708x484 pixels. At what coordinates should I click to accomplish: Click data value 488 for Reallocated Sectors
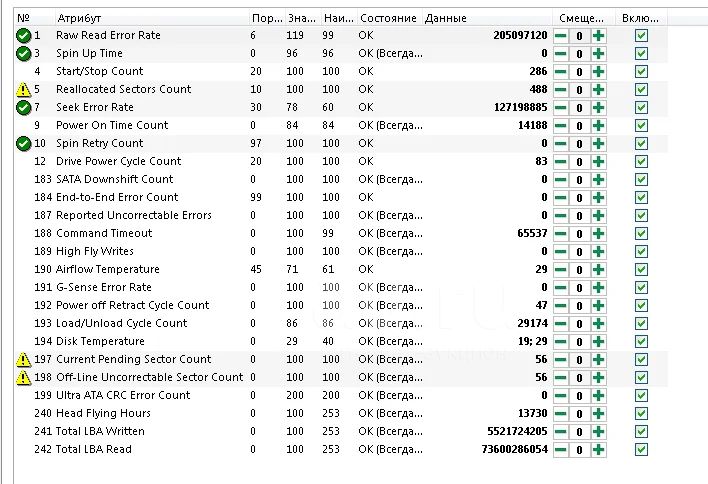coord(538,89)
